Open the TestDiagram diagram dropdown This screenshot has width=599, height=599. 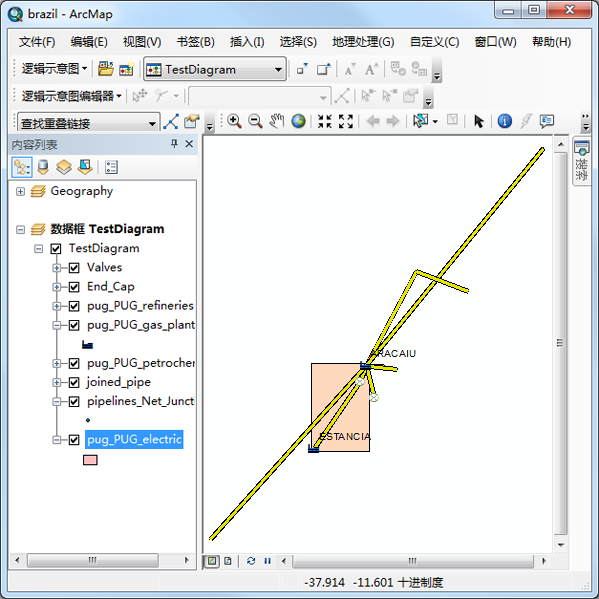pos(278,70)
